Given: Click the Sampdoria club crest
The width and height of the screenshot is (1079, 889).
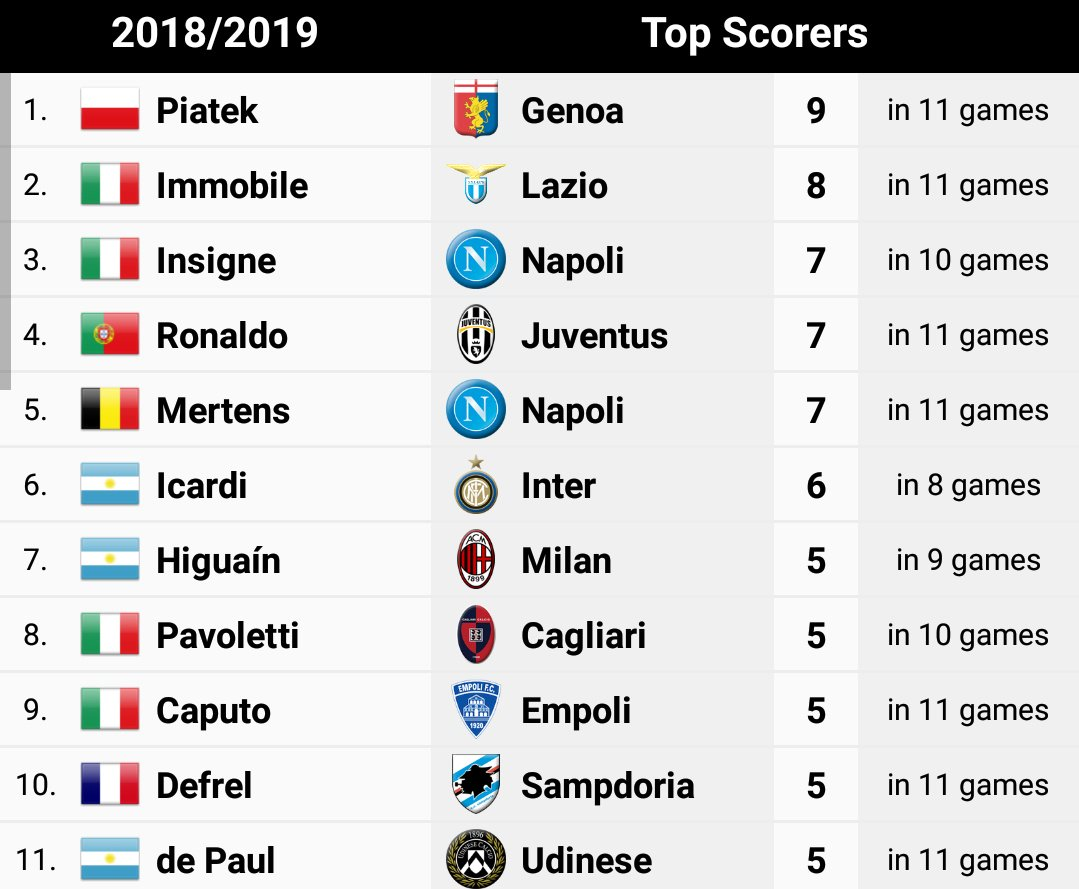Looking at the screenshot, I should 476,784.
